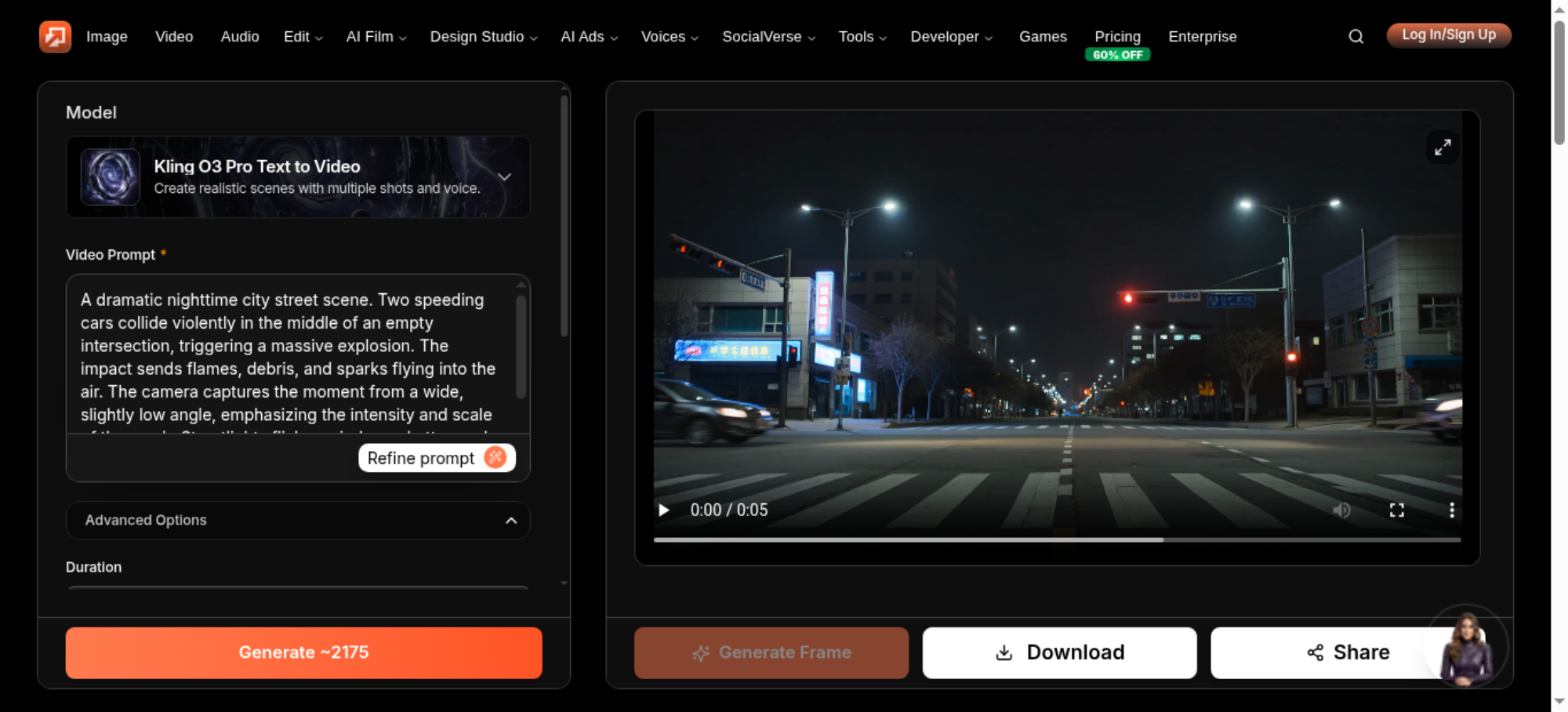Click the AI assistant avatar

[1467, 647]
